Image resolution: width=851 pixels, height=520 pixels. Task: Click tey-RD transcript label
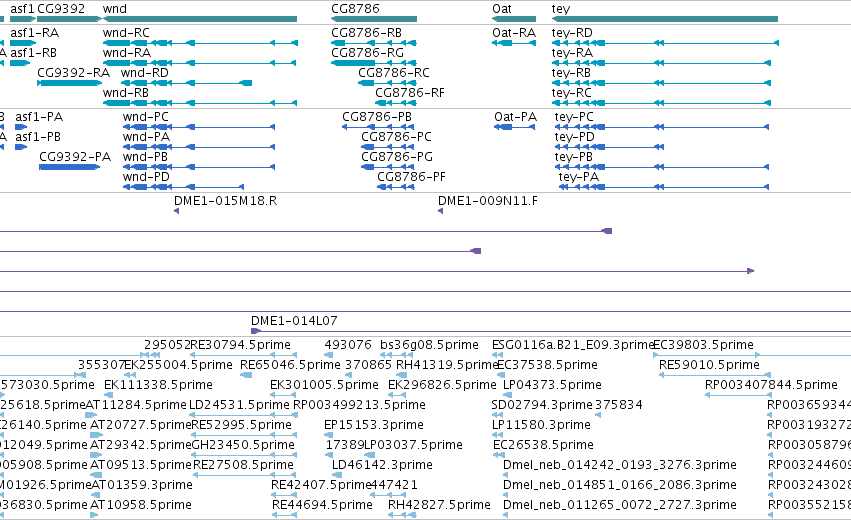[572, 33]
